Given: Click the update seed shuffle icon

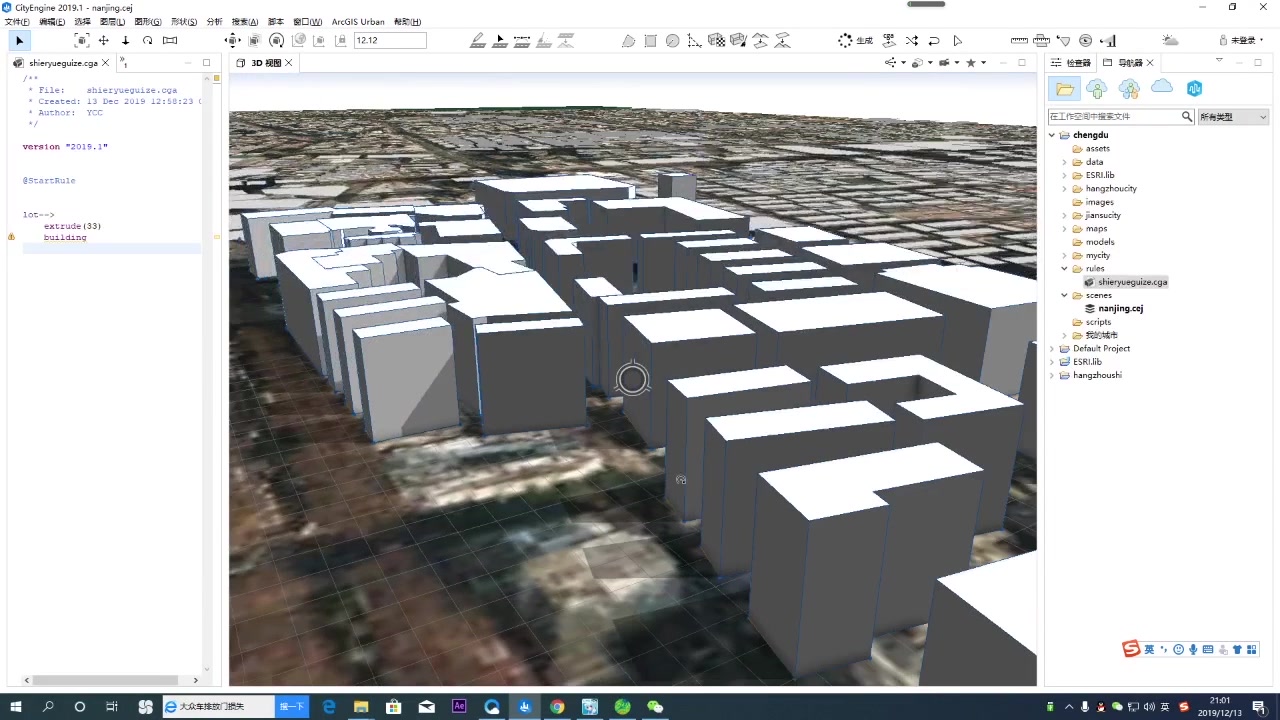Looking at the screenshot, I should [912, 40].
